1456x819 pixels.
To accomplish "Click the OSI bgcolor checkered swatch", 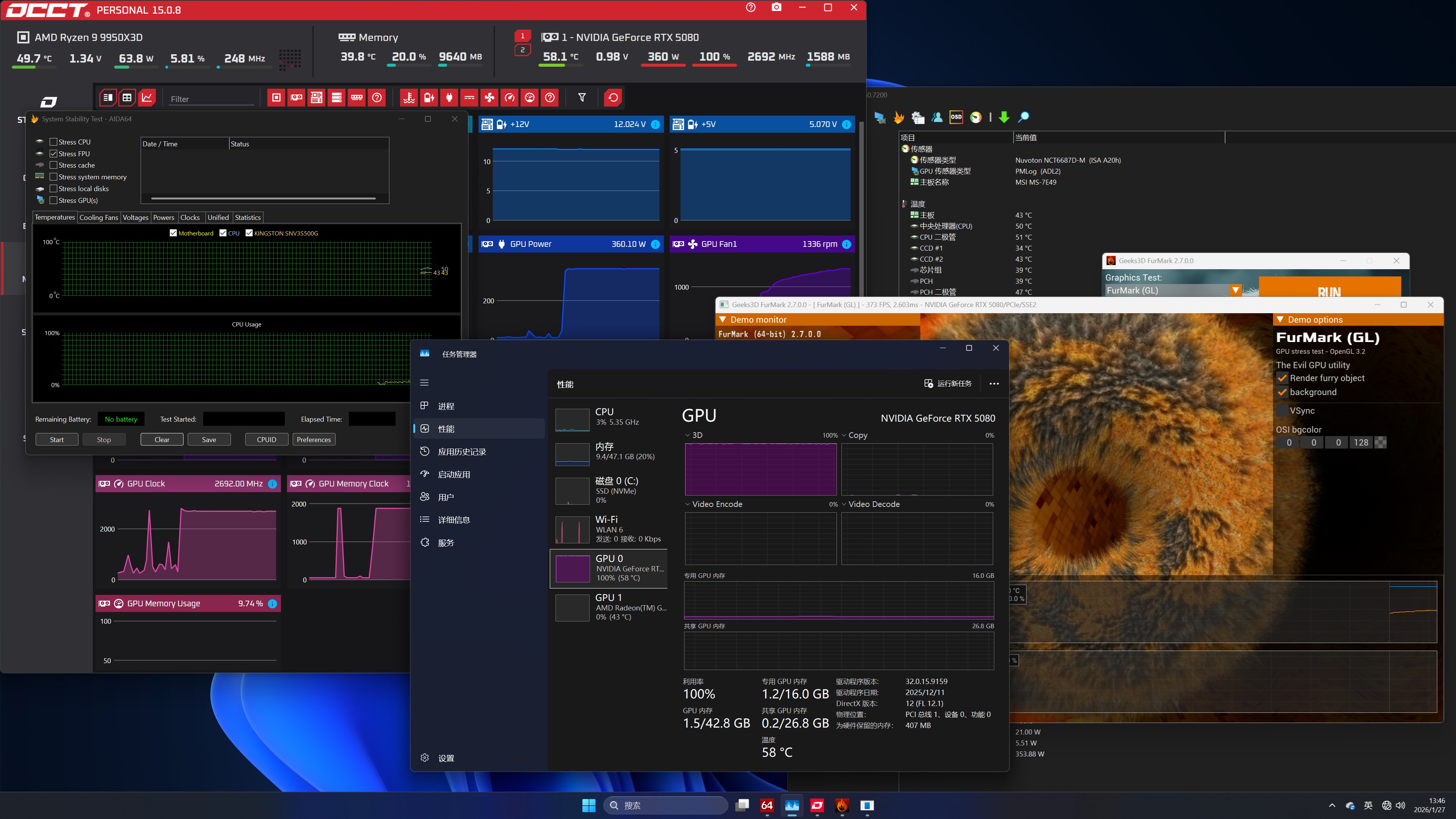I will (x=1380, y=442).
